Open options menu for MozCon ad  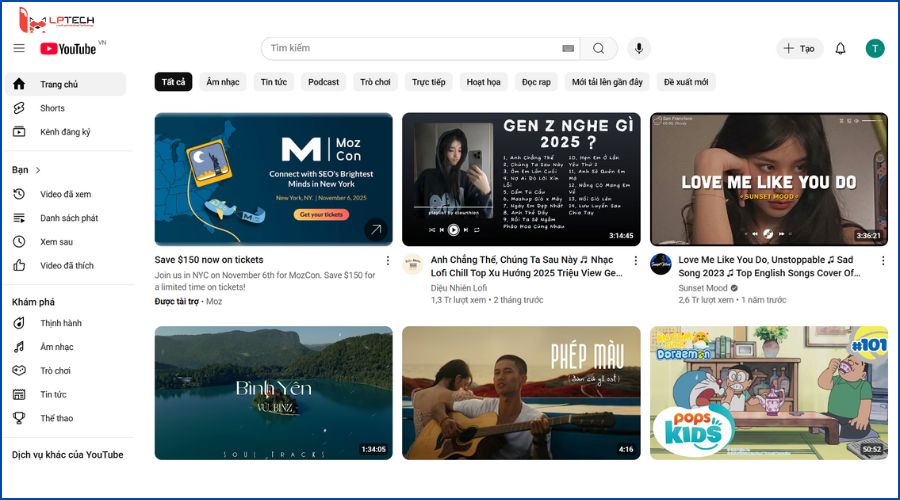click(388, 261)
